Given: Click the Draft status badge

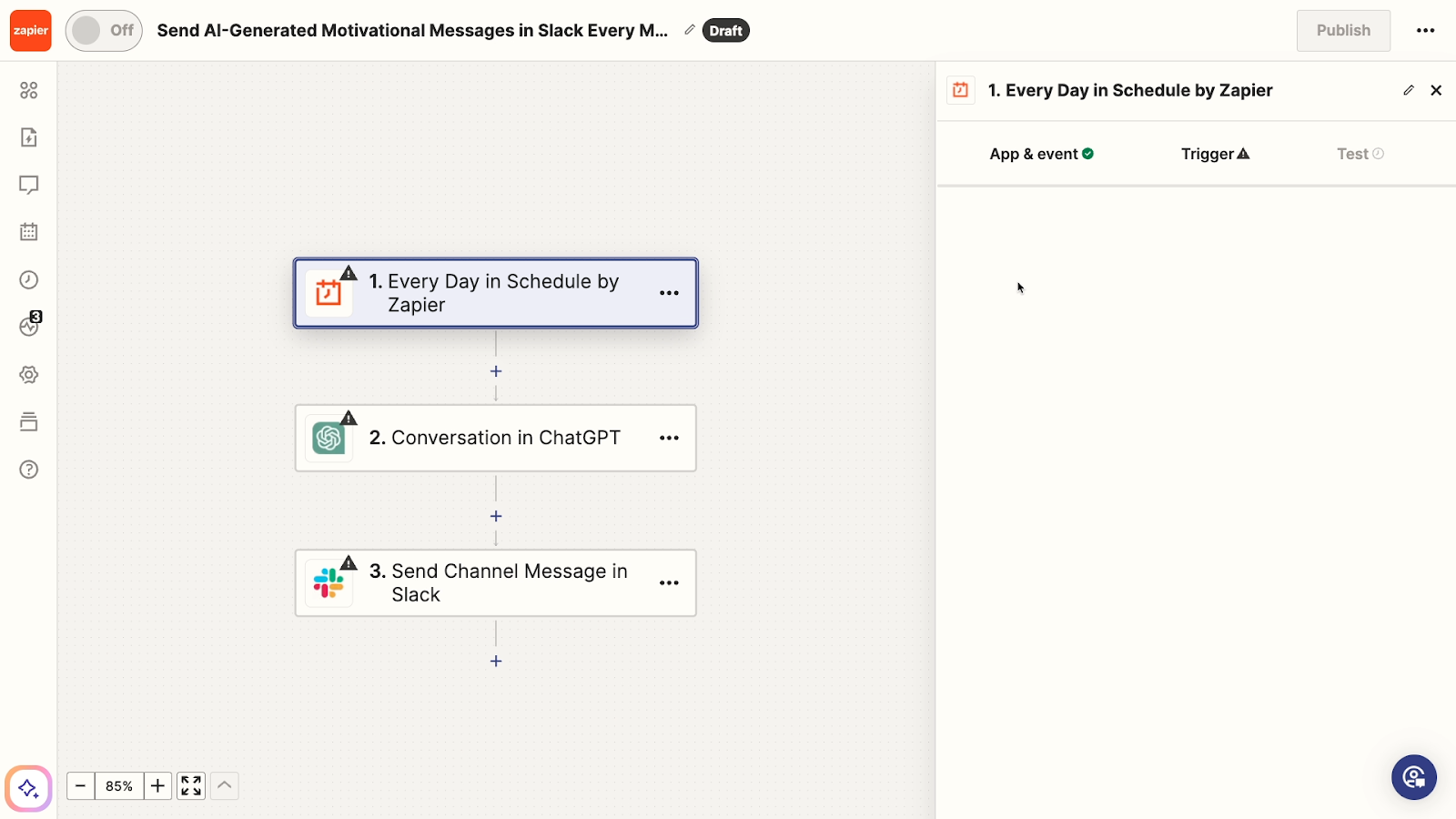Looking at the screenshot, I should pyautogui.click(x=725, y=31).
